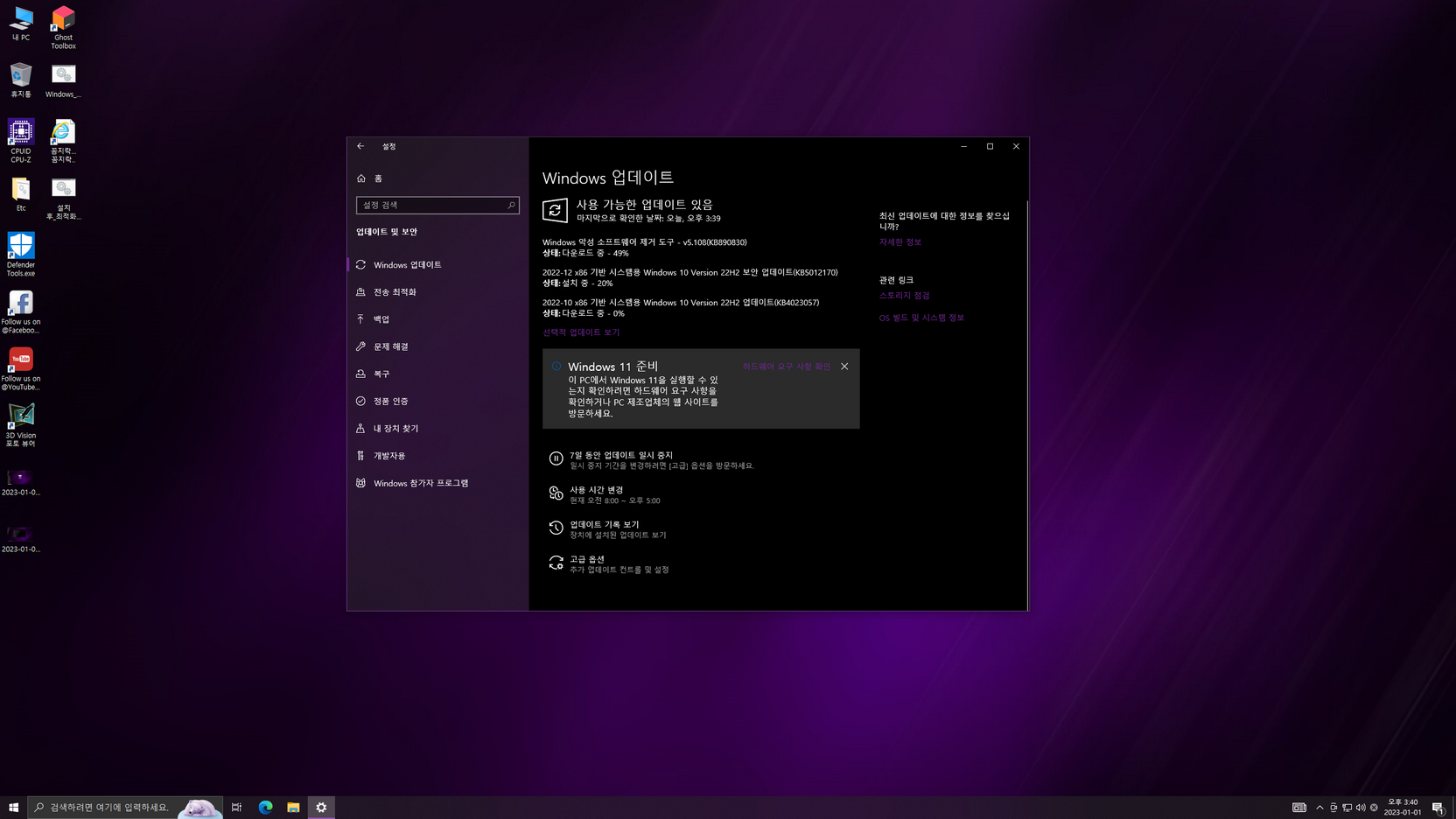Open 전송 최적화 in the sidebar
The image size is (1456, 819).
pos(437,292)
